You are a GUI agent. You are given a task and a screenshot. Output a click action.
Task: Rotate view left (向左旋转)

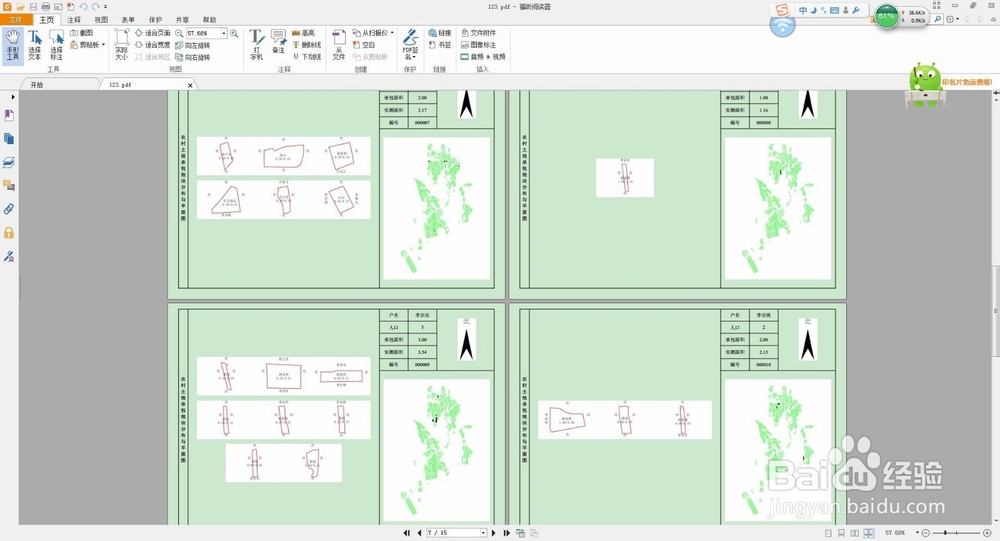193,45
